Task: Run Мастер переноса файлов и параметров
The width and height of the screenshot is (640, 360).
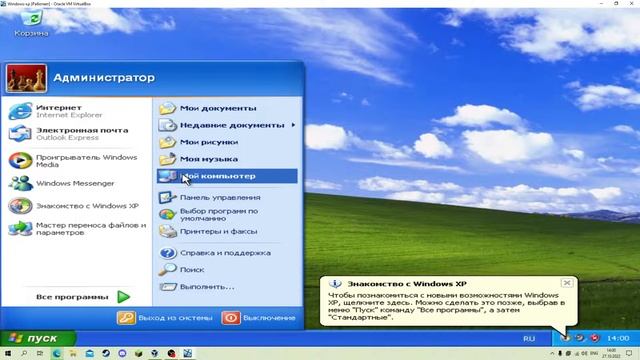Action: 76,229
